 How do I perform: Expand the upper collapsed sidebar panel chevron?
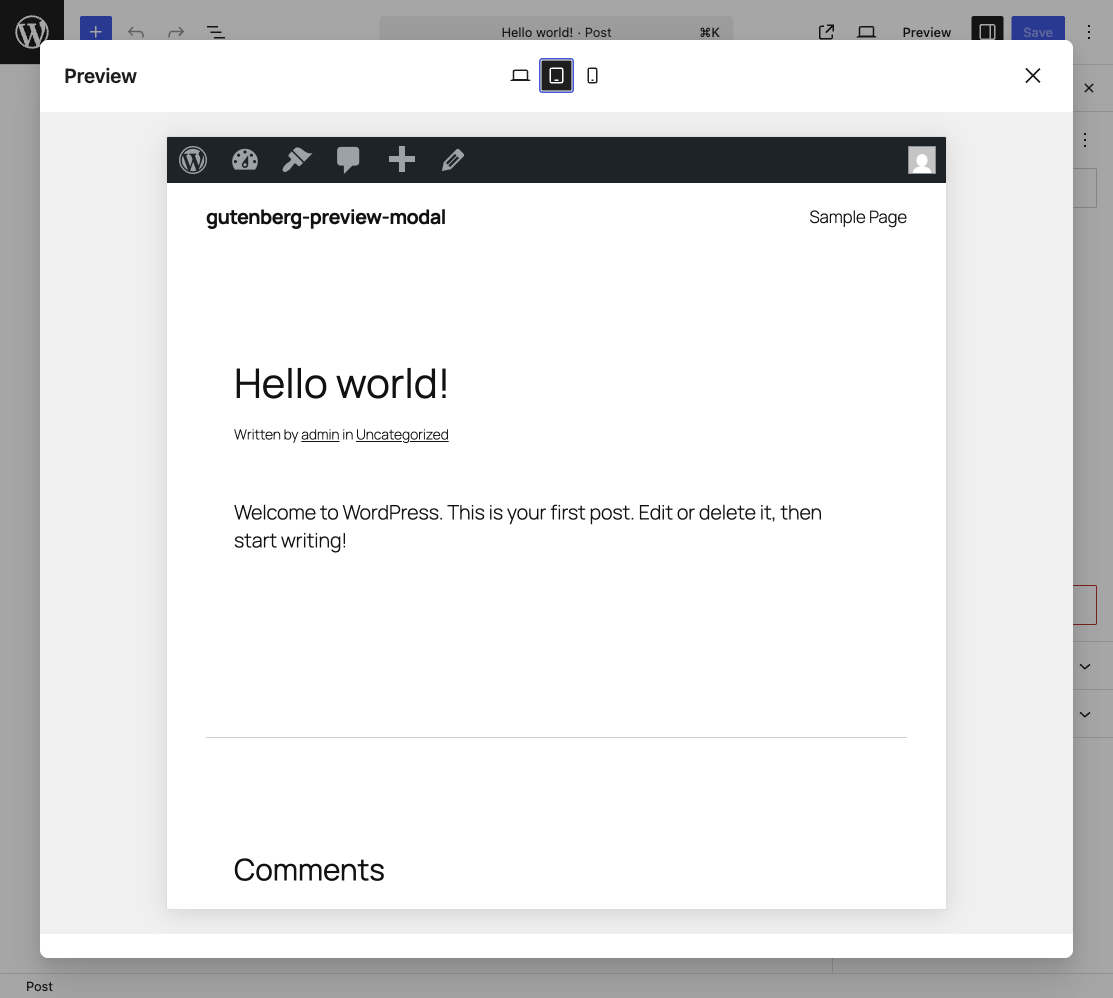click(1085, 667)
